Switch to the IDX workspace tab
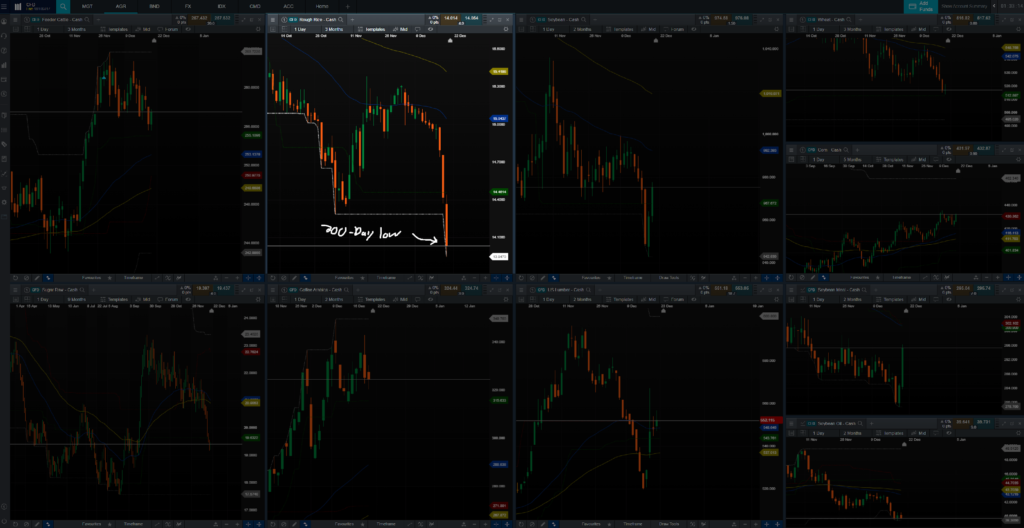Screen dimensions: 1024x528 221,6
